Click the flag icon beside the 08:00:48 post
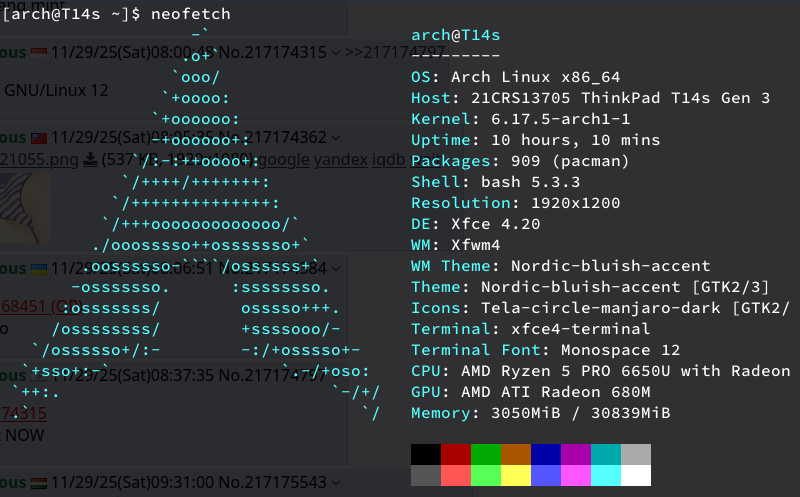This screenshot has width=800, height=497. tap(39, 53)
